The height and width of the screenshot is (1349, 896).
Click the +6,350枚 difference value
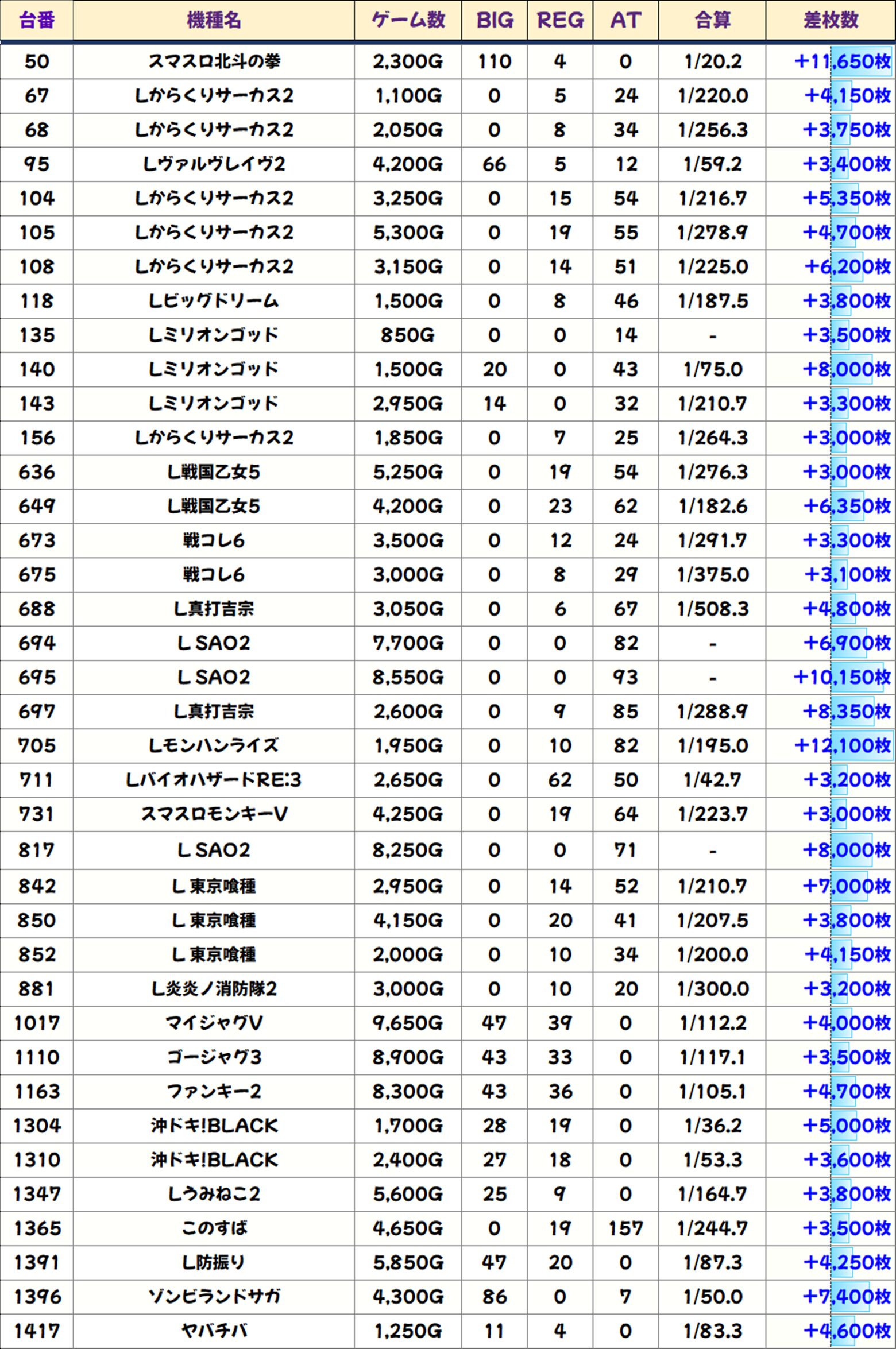coord(847,506)
